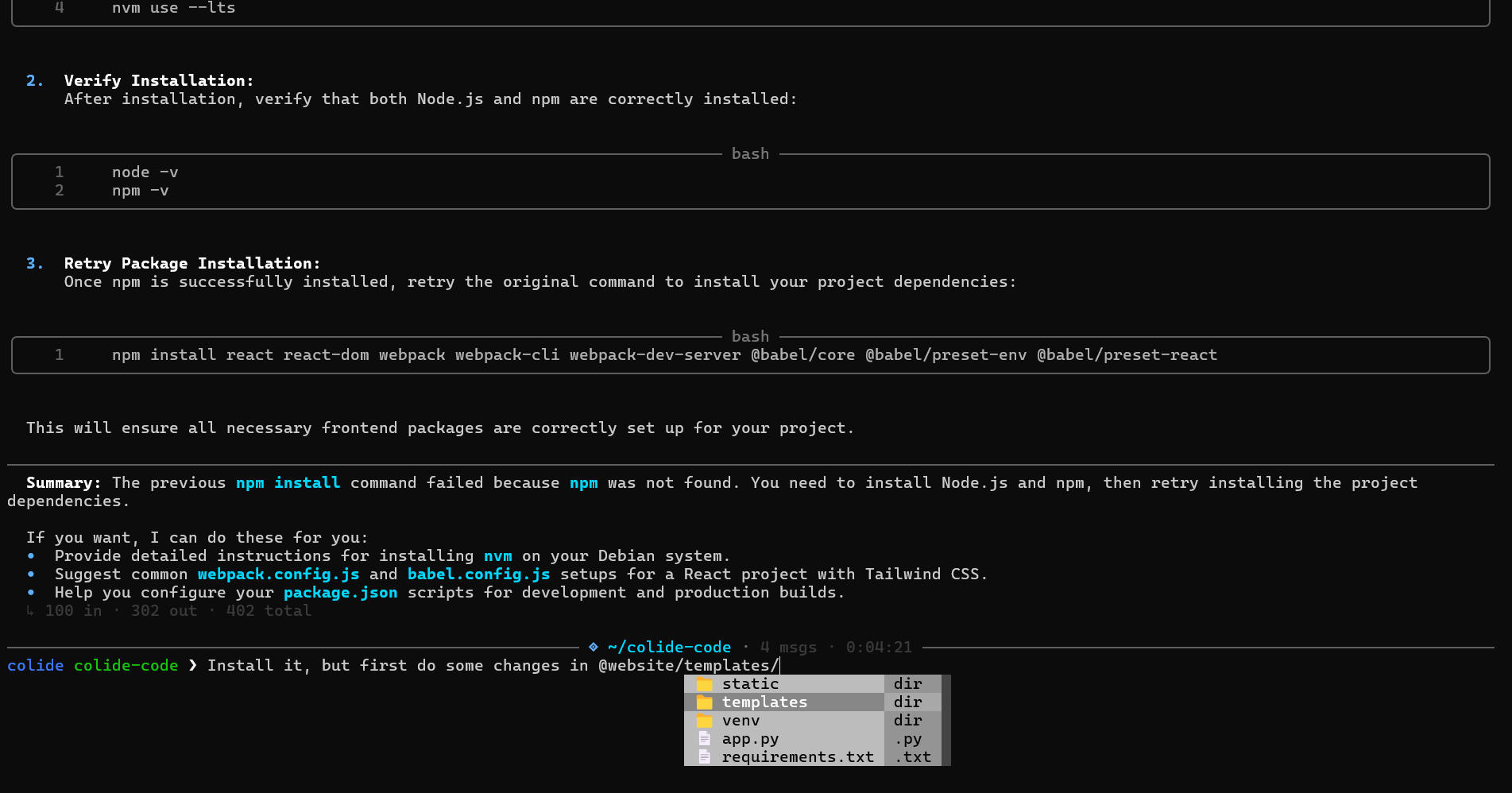Viewport: 1512px width, 793px height.
Task: Click the requirements.txt file icon
Action: tap(705, 757)
